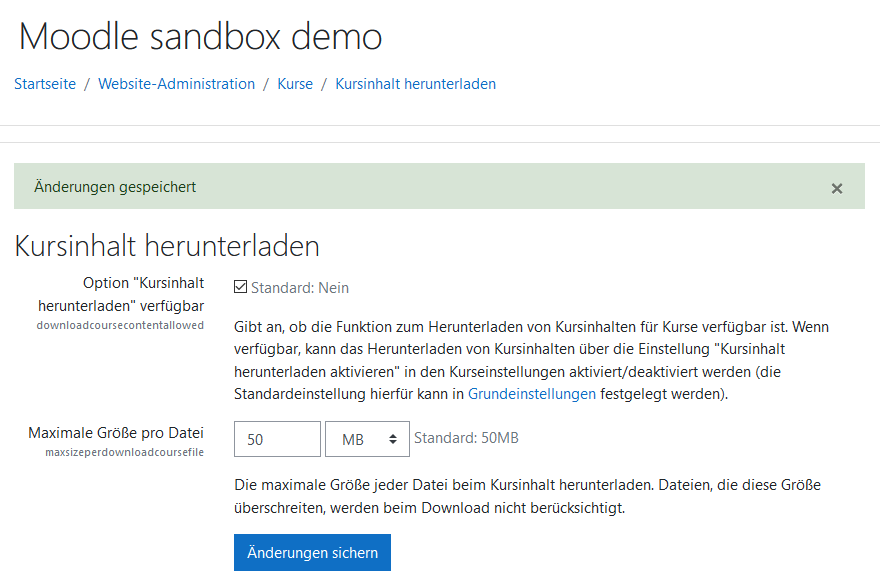The image size is (880, 580).
Task: Click the "Kursinhalt herunterladen" page heading
Action: tap(167, 246)
